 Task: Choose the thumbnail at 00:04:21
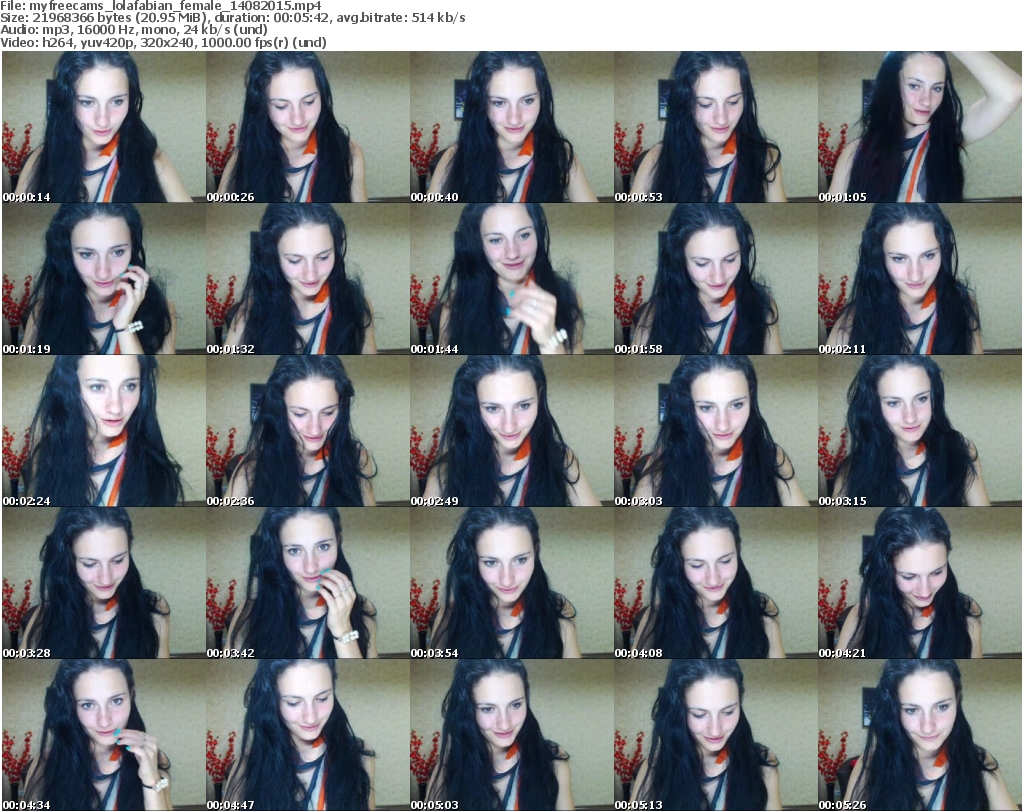tap(920, 583)
